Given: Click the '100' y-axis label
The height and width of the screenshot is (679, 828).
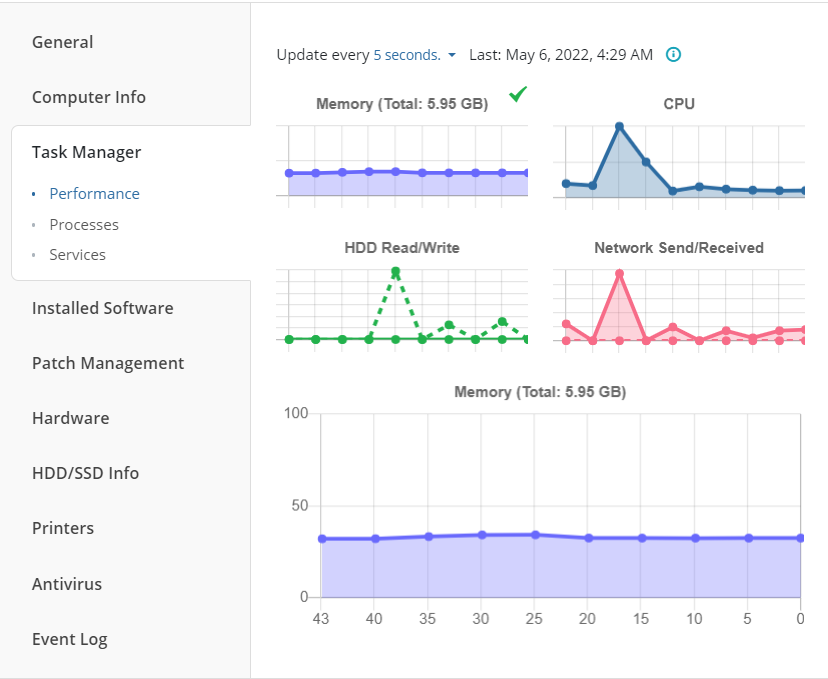Looking at the screenshot, I should [x=296, y=413].
